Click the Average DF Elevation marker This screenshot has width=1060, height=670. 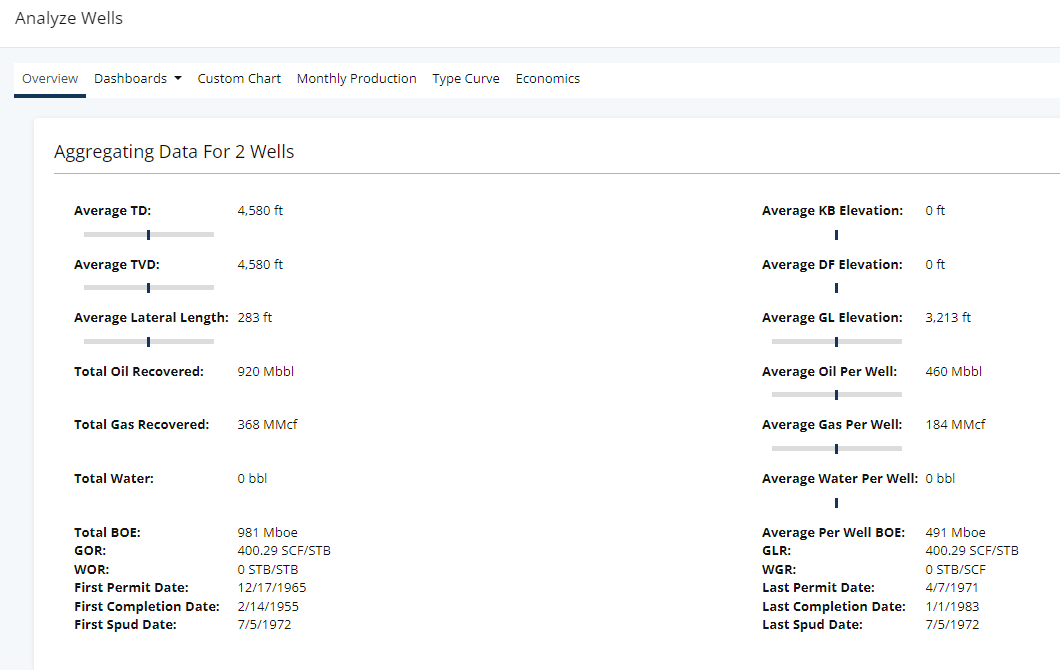pos(836,287)
